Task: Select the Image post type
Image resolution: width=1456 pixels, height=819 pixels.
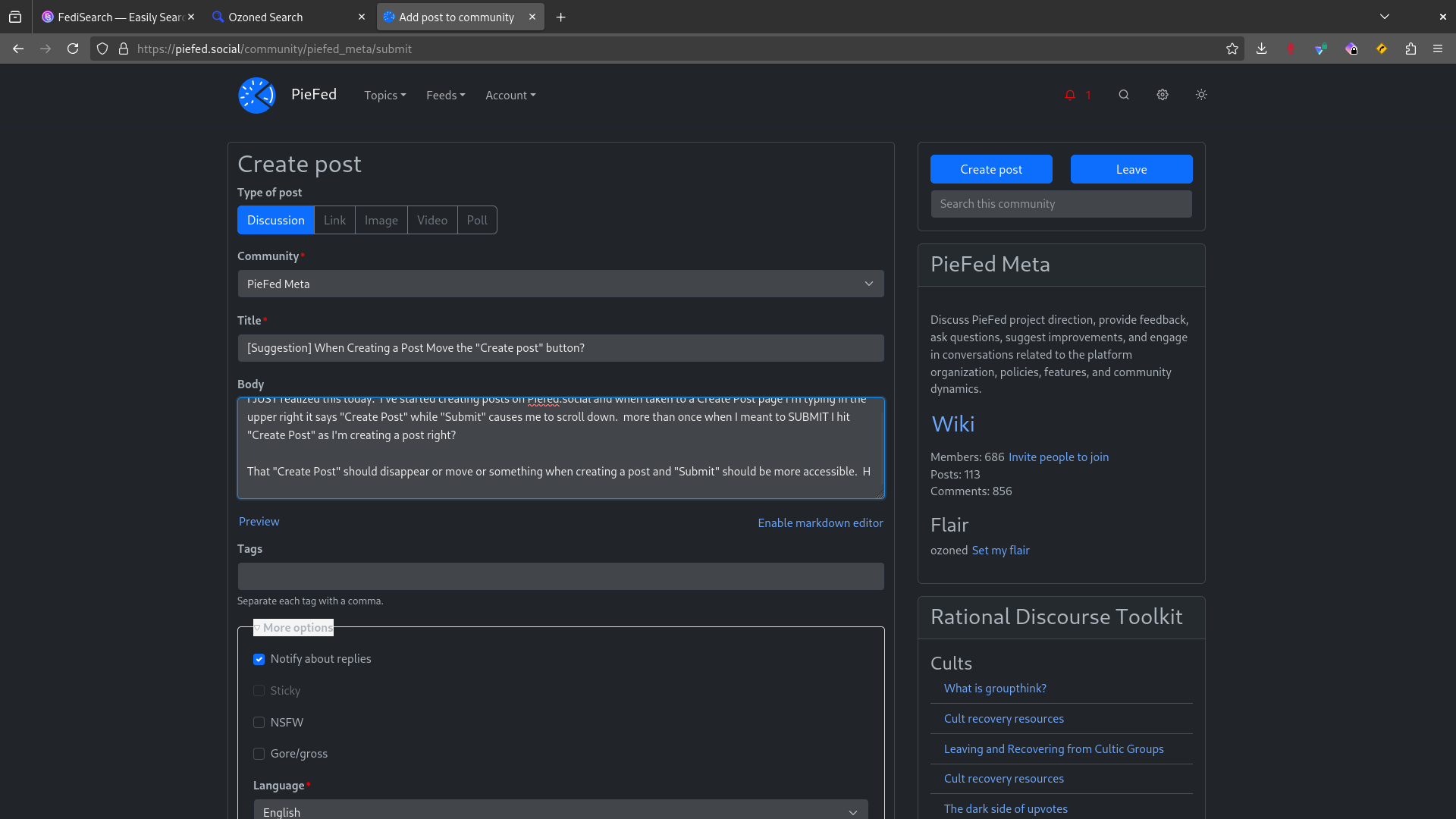Action: click(x=381, y=220)
